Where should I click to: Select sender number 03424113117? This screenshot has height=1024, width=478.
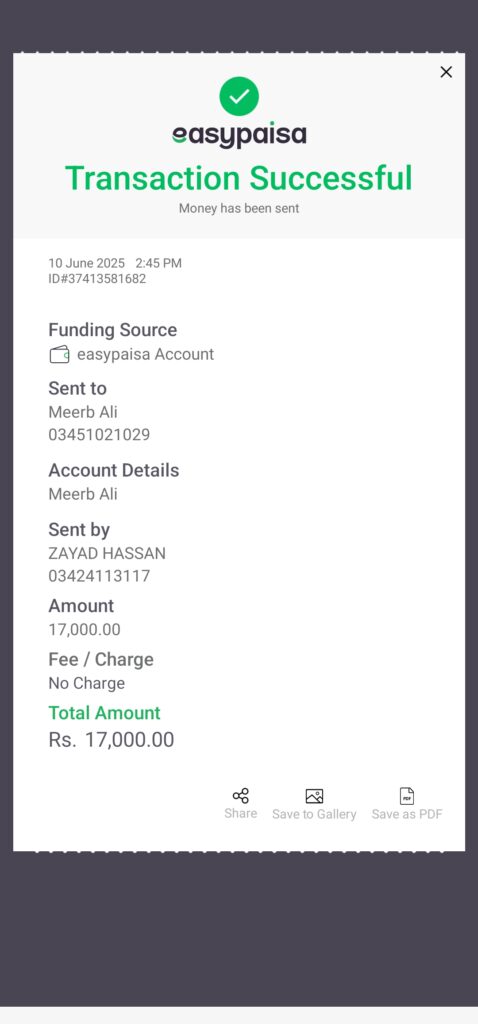(99, 575)
